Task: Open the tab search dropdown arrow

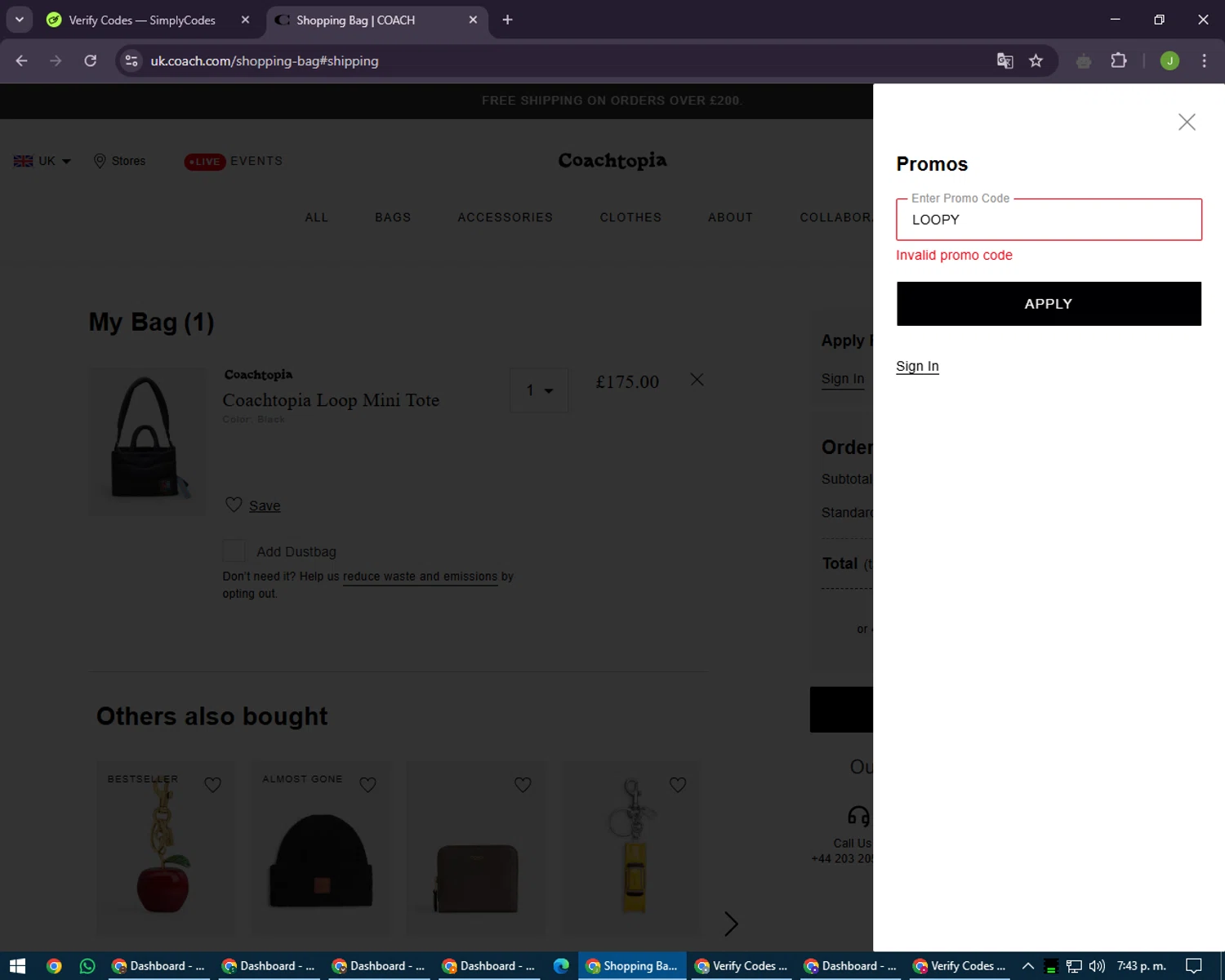Action: click(19, 20)
